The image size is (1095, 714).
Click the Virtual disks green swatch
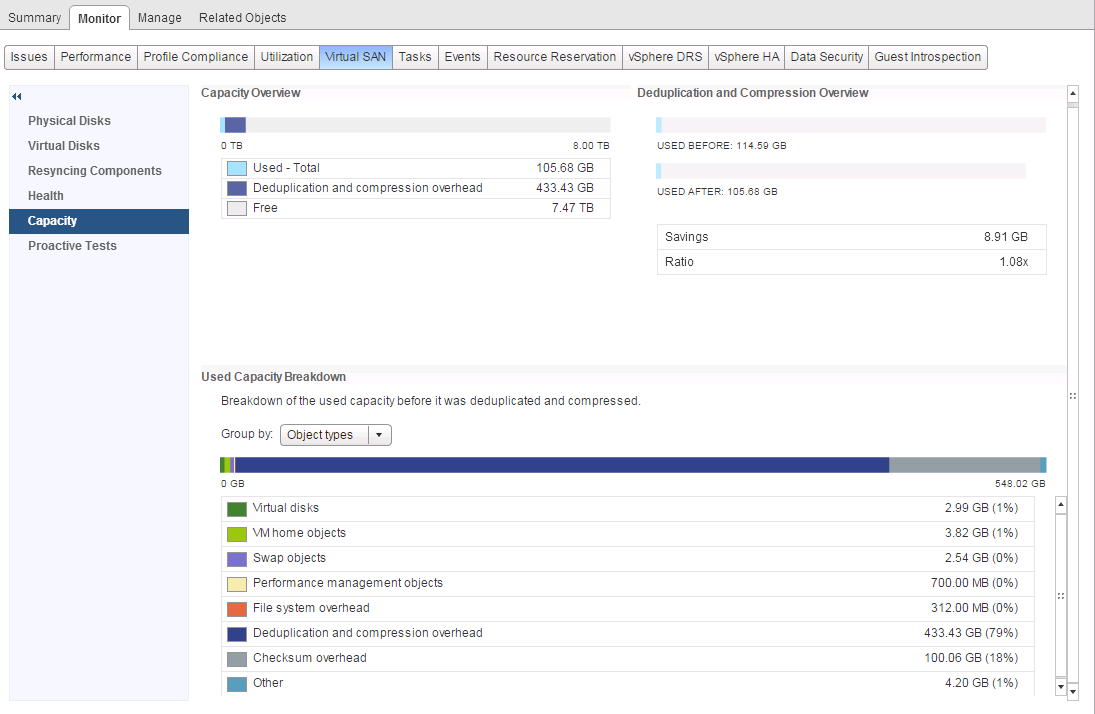pos(237,509)
